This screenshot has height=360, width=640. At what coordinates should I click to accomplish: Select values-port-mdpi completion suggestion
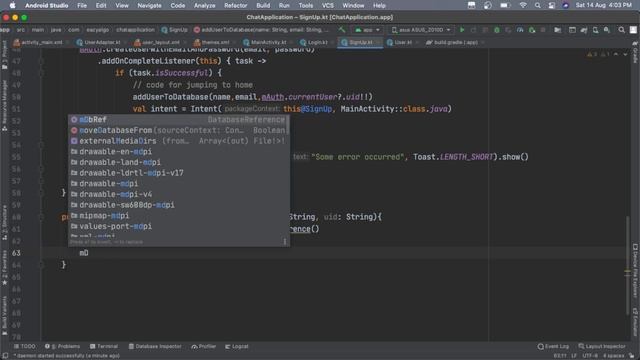[x=178, y=226]
